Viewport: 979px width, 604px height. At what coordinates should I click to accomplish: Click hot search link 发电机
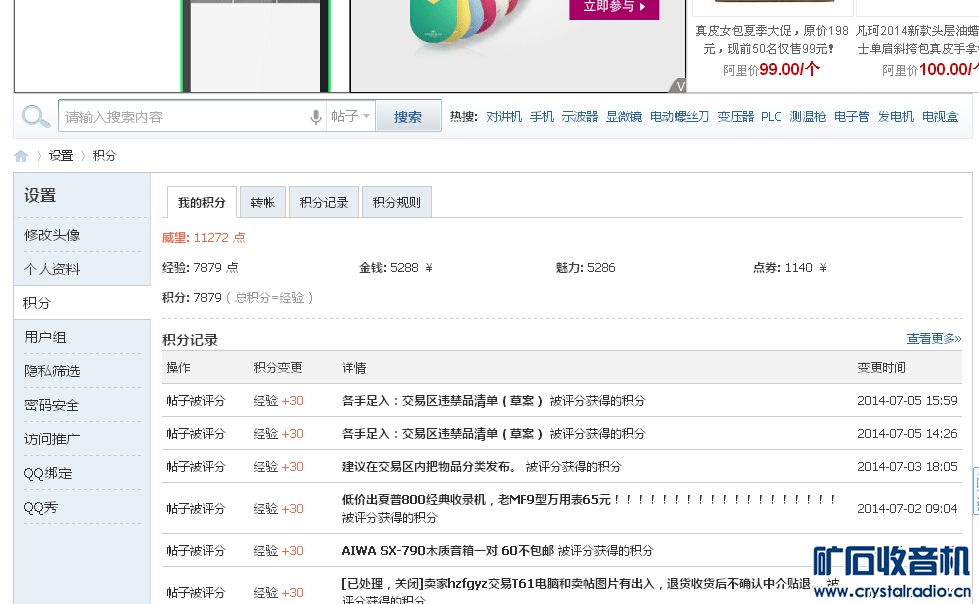(895, 117)
